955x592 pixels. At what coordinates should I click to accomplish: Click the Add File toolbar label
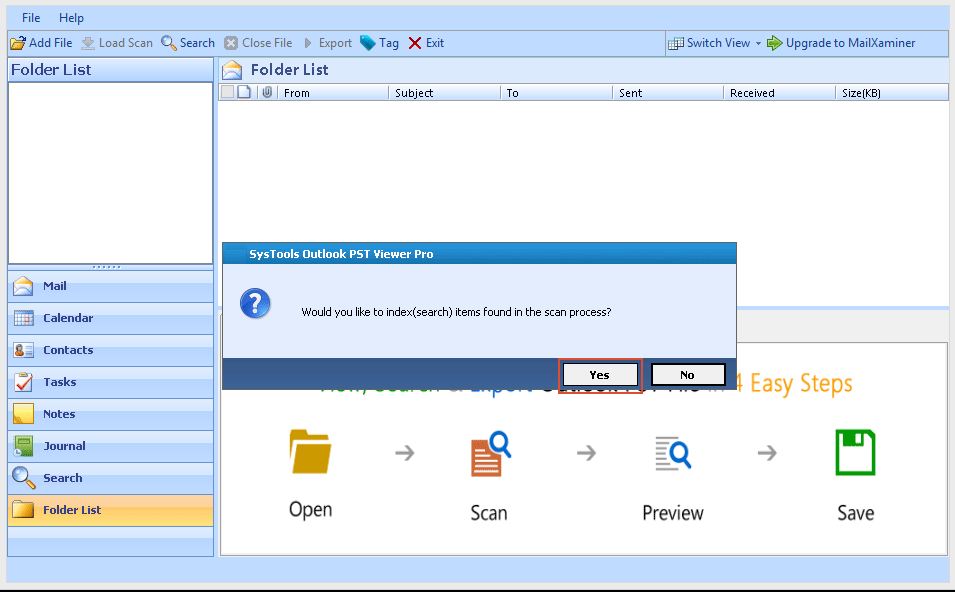[x=51, y=43]
